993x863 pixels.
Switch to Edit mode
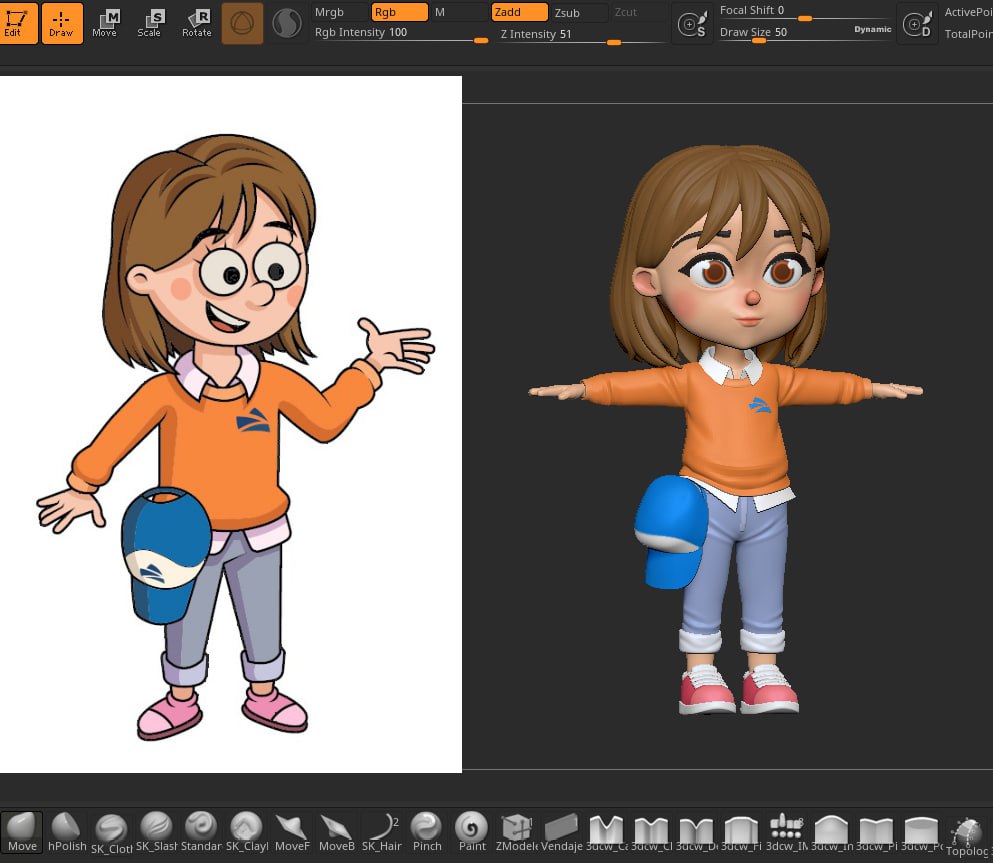(17, 22)
